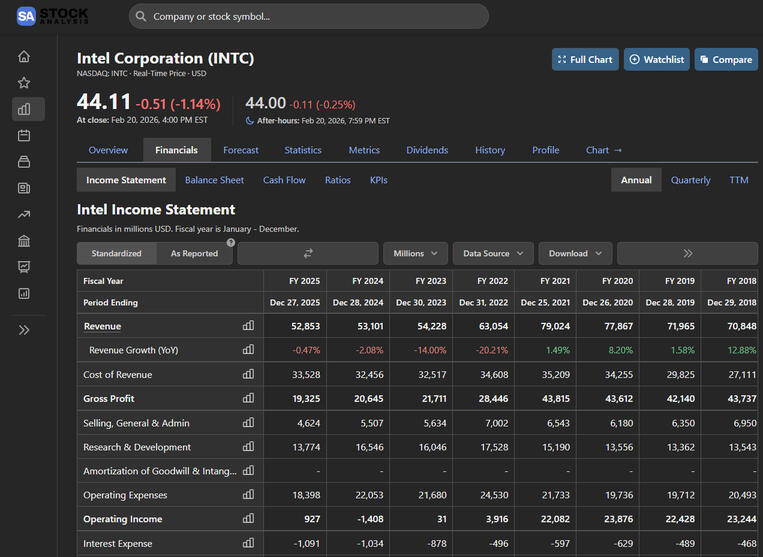Chart Amortization of Goodwill row via icon
Screen dimensions: 763x557
click(248, 470)
